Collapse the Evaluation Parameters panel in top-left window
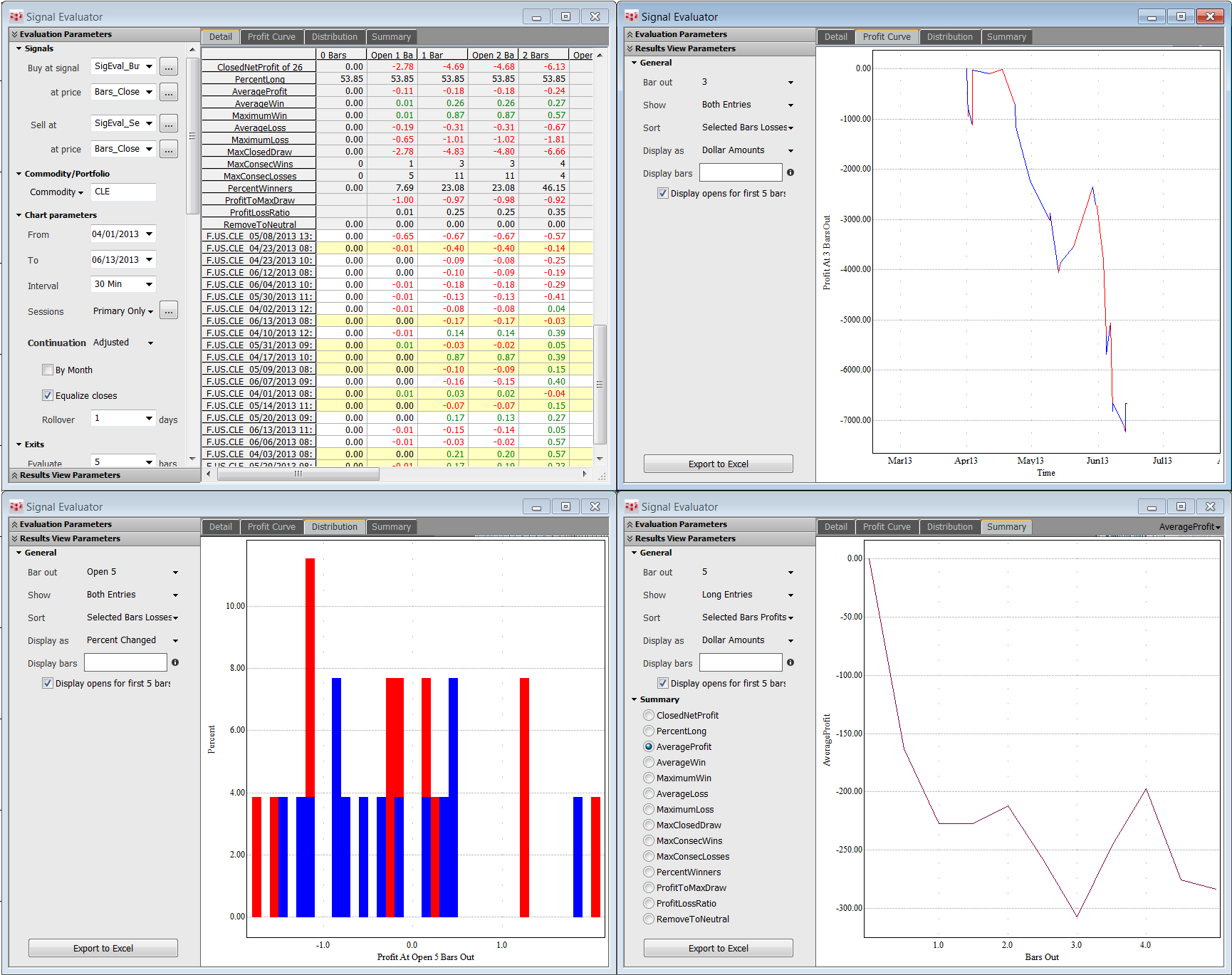 pos(65,34)
